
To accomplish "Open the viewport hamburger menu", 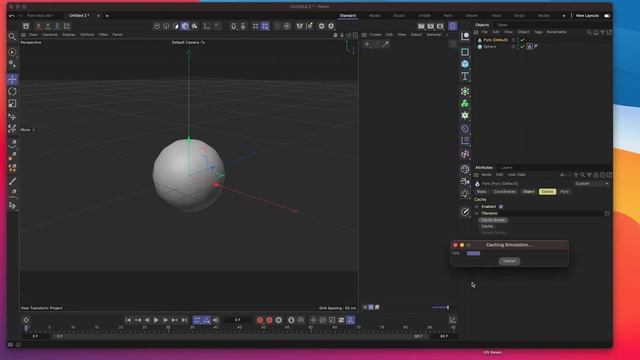I will 23,35.
